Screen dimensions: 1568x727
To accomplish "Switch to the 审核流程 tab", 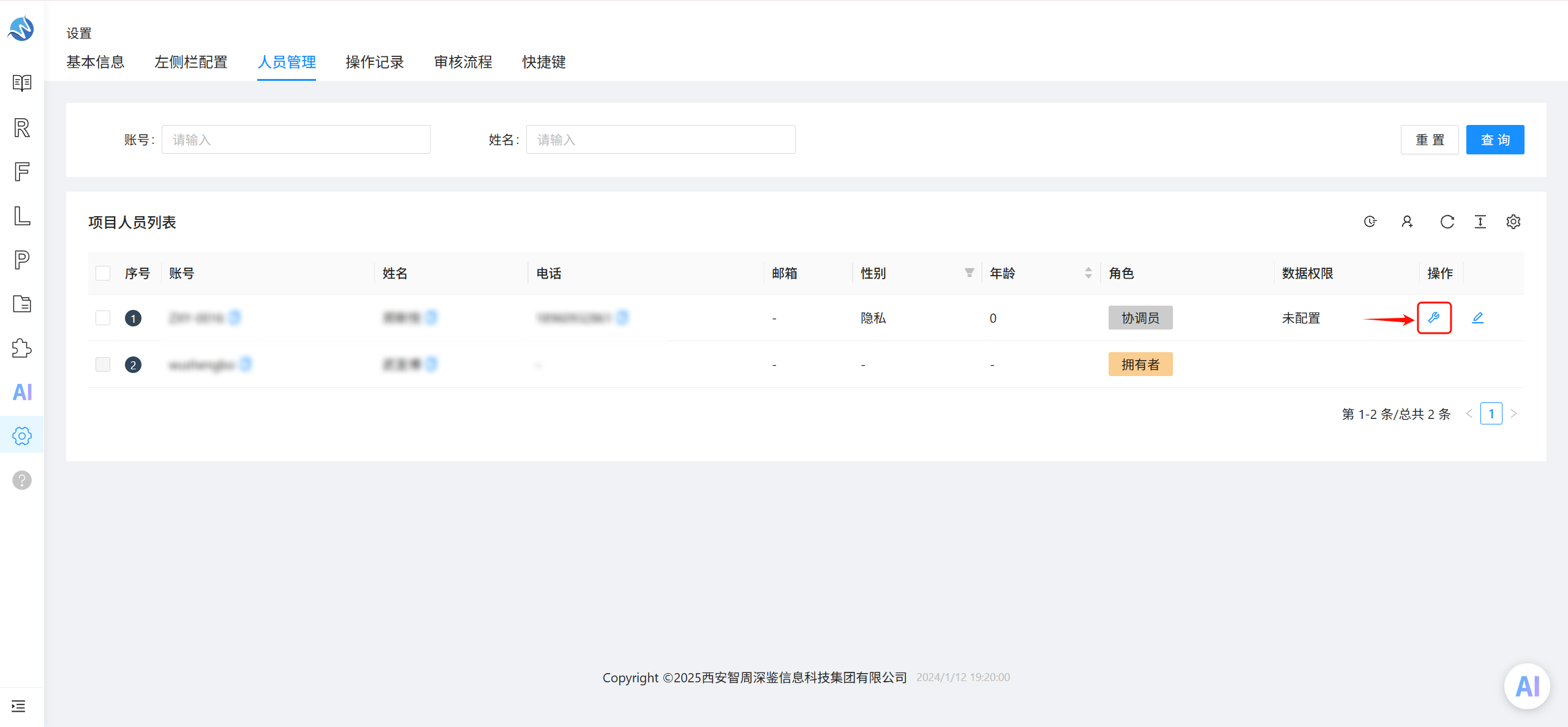I will click(463, 62).
